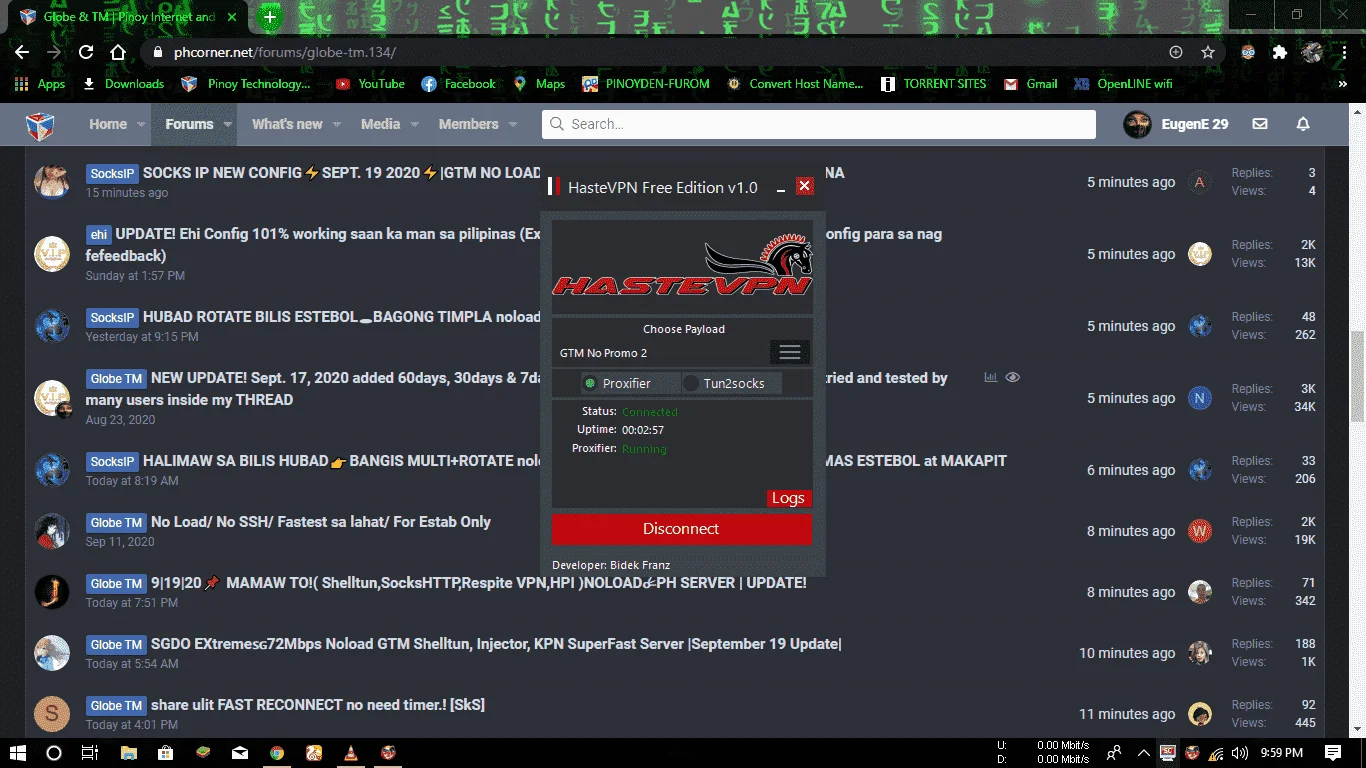Screen dimensions: 1366x768
Task: Expand the What's new dropdown arrow
Action: click(x=336, y=124)
